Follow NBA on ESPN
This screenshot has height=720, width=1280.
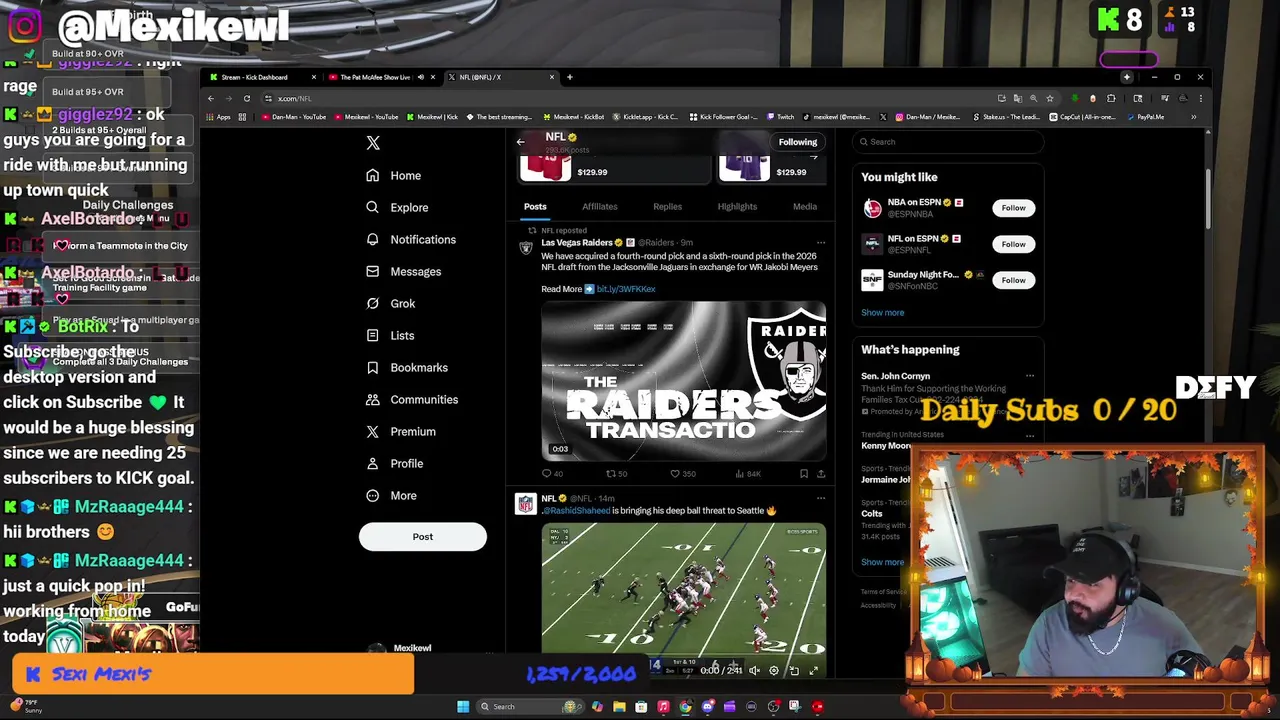(1013, 208)
